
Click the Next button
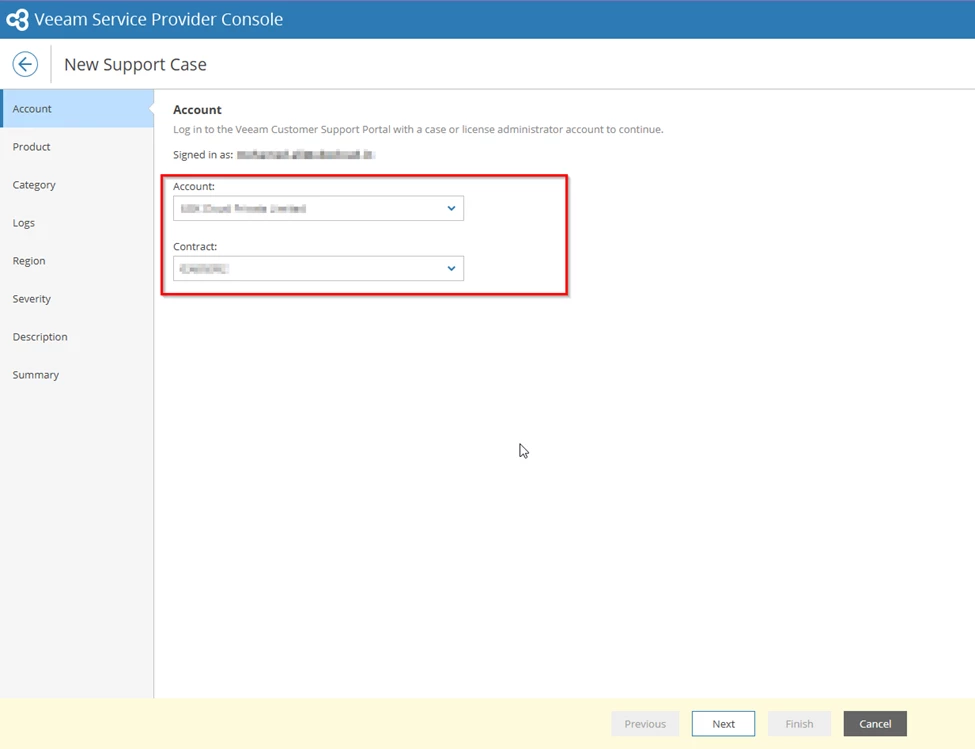723,724
